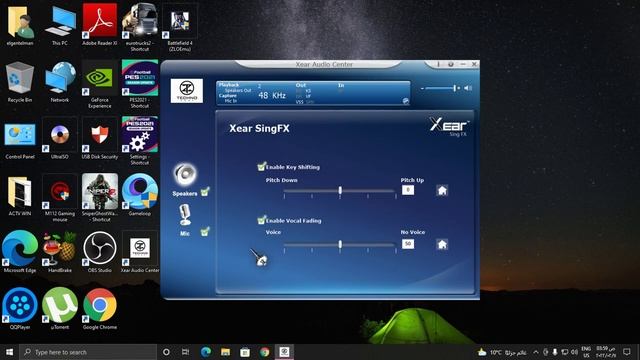640x360 pixels.
Task: Select M112 Gaming mouse desktop icon
Action: click(x=60, y=198)
